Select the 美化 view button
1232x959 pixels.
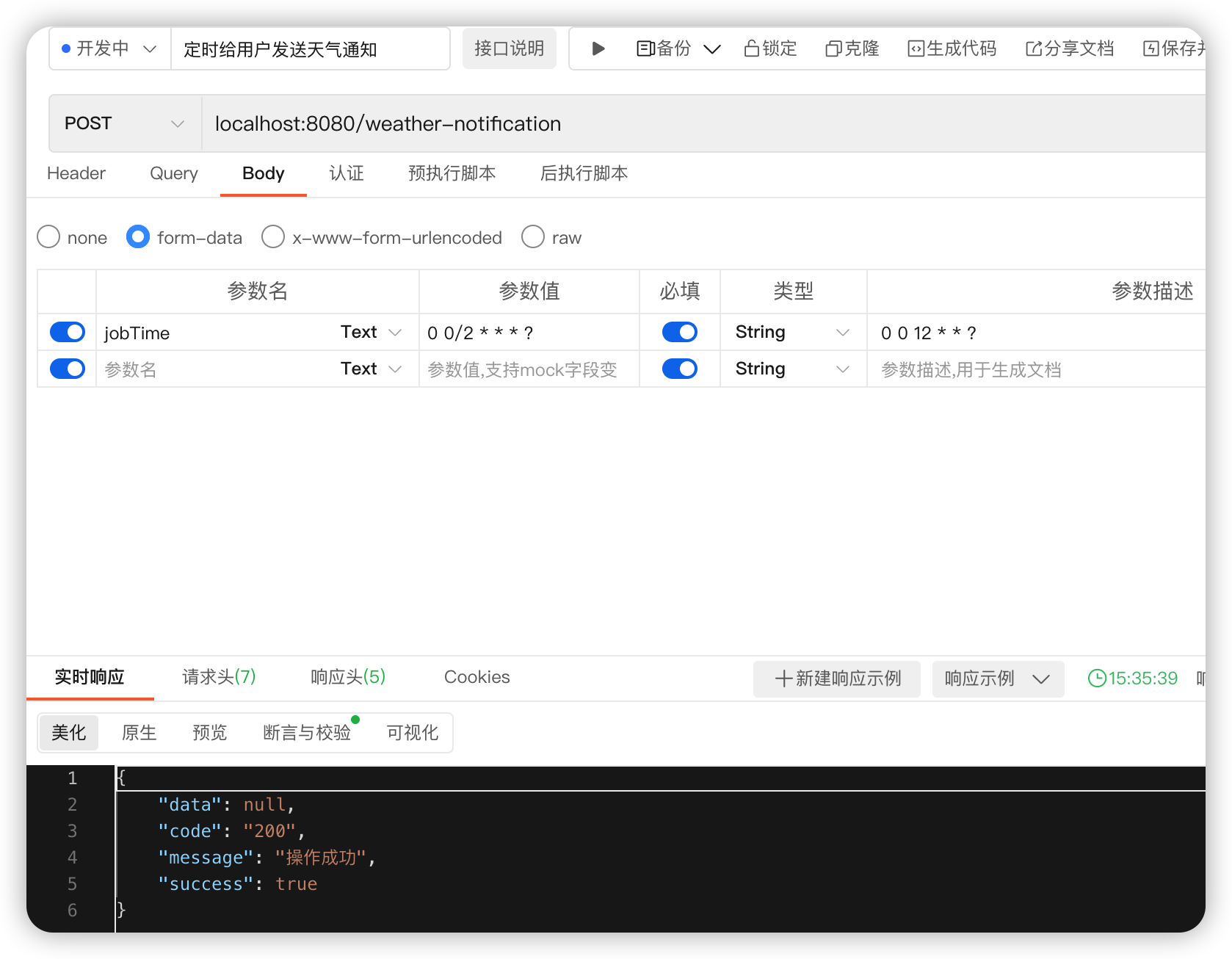pos(68,732)
